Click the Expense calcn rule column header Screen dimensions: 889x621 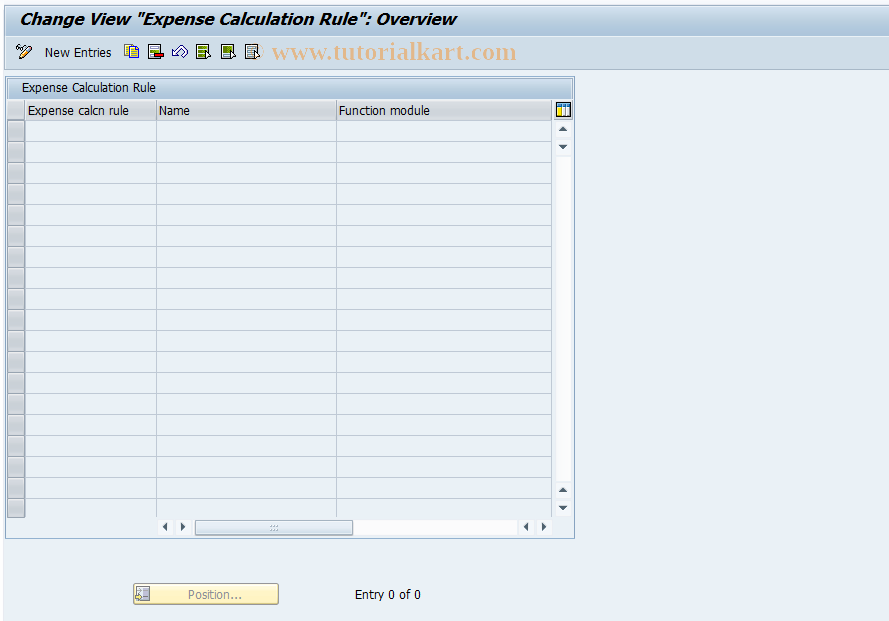point(91,111)
